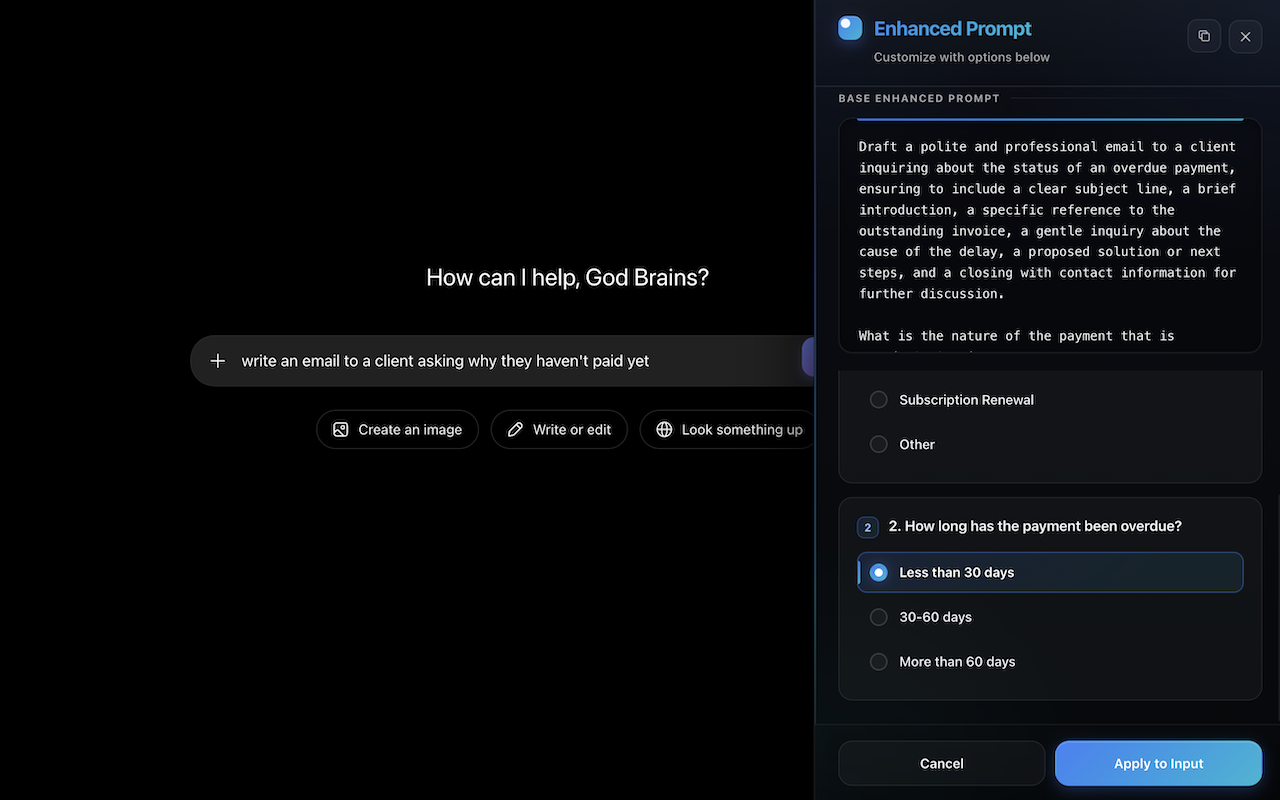Click the Cancel button
This screenshot has width=1280, height=800.
click(941, 763)
